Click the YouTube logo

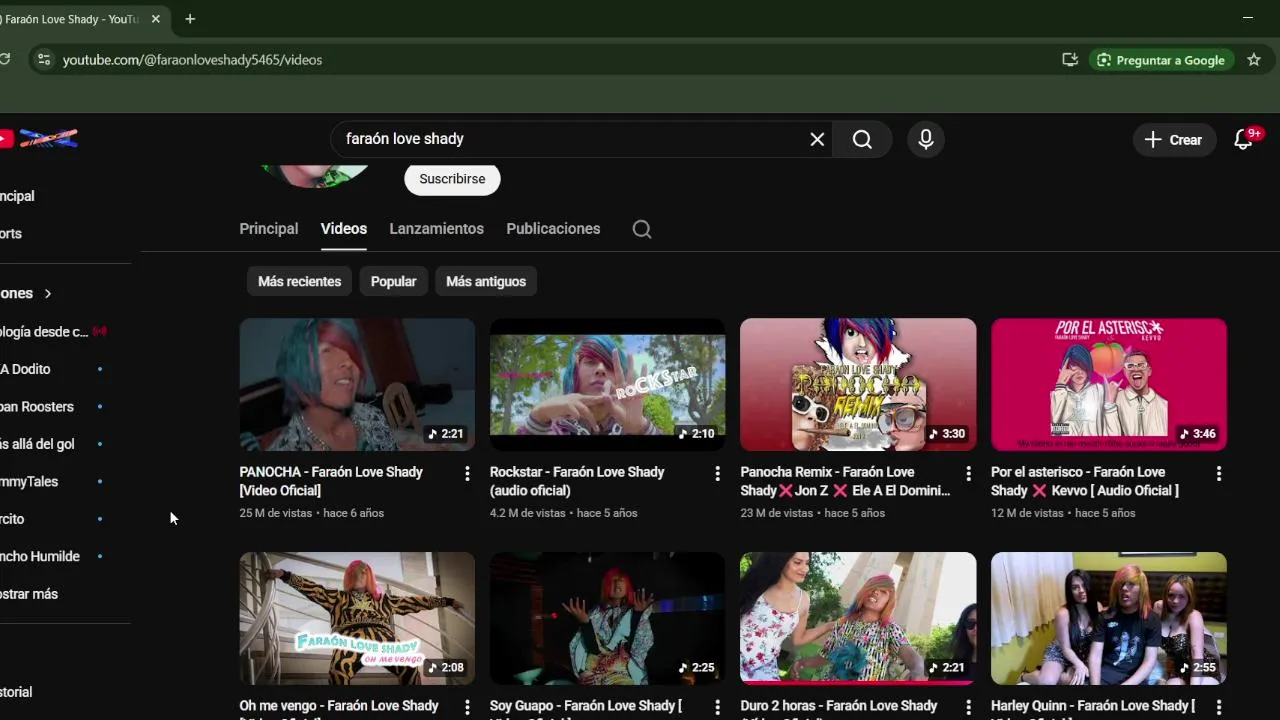point(40,139)
